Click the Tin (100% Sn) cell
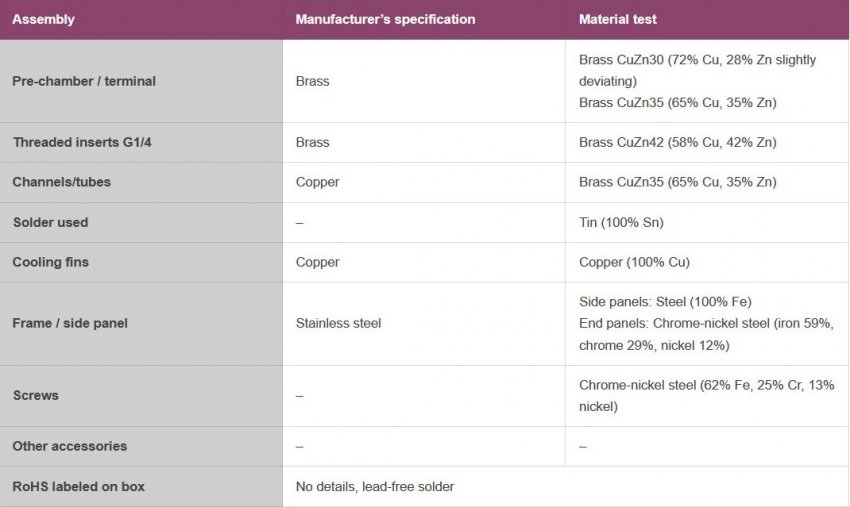Viewport: 850px width, 507px height. tap(621, 222)
